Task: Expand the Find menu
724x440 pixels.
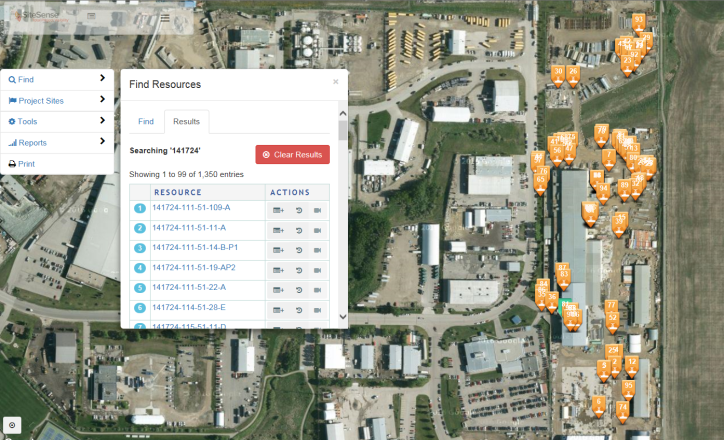Action: pos(56,78)
